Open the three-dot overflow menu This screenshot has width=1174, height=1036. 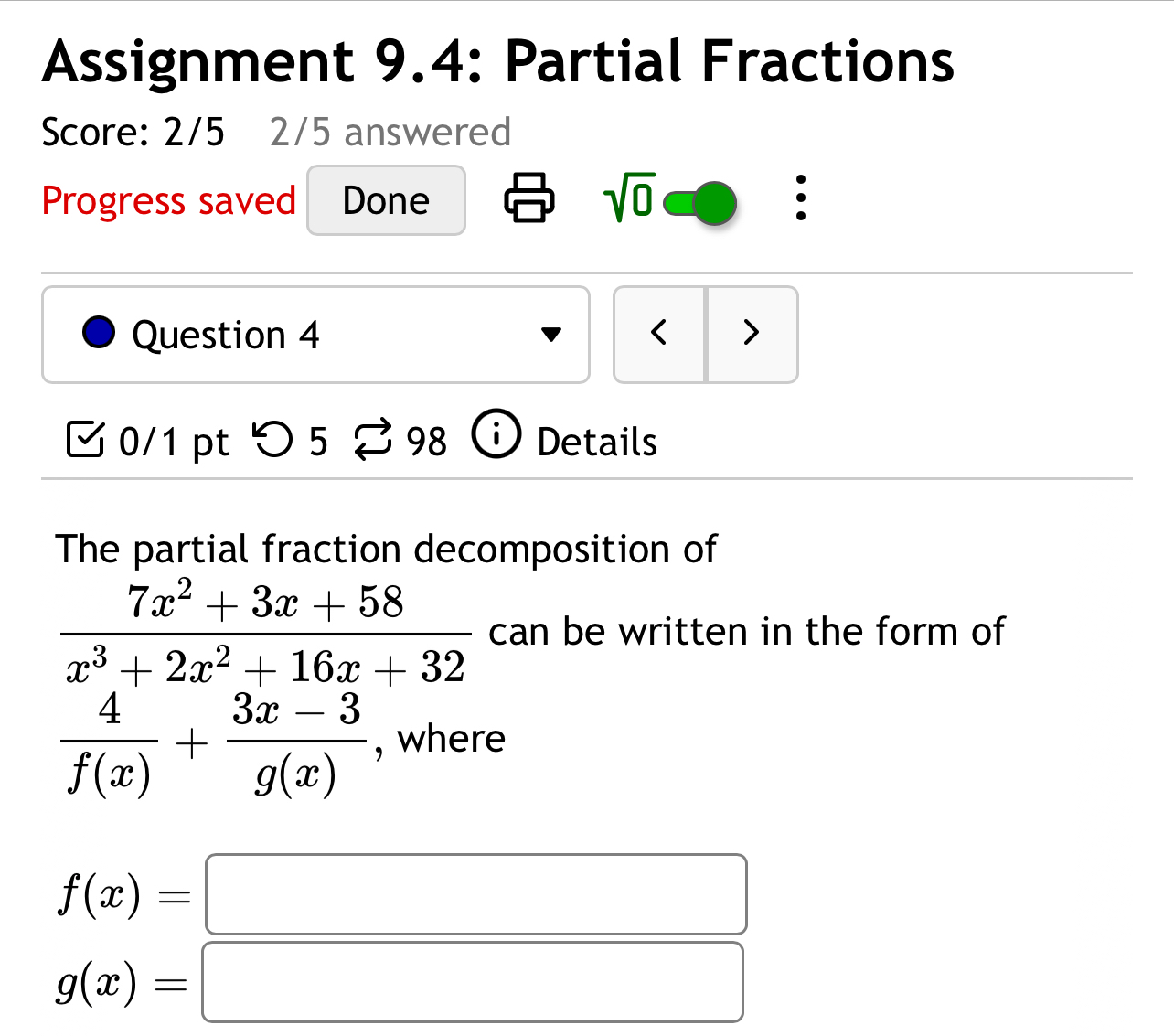800,199
